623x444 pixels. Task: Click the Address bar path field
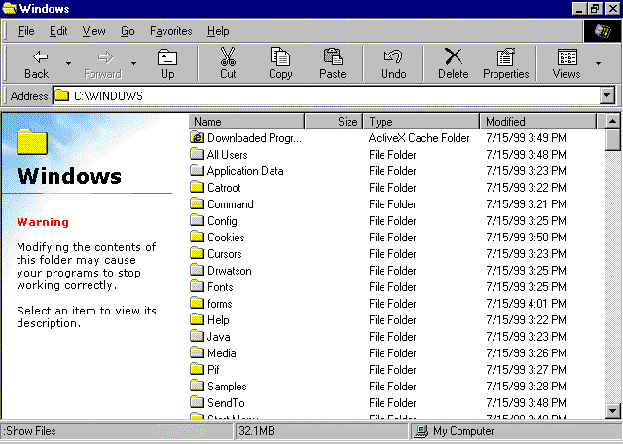pyautogui.click(x=330, y=96)
